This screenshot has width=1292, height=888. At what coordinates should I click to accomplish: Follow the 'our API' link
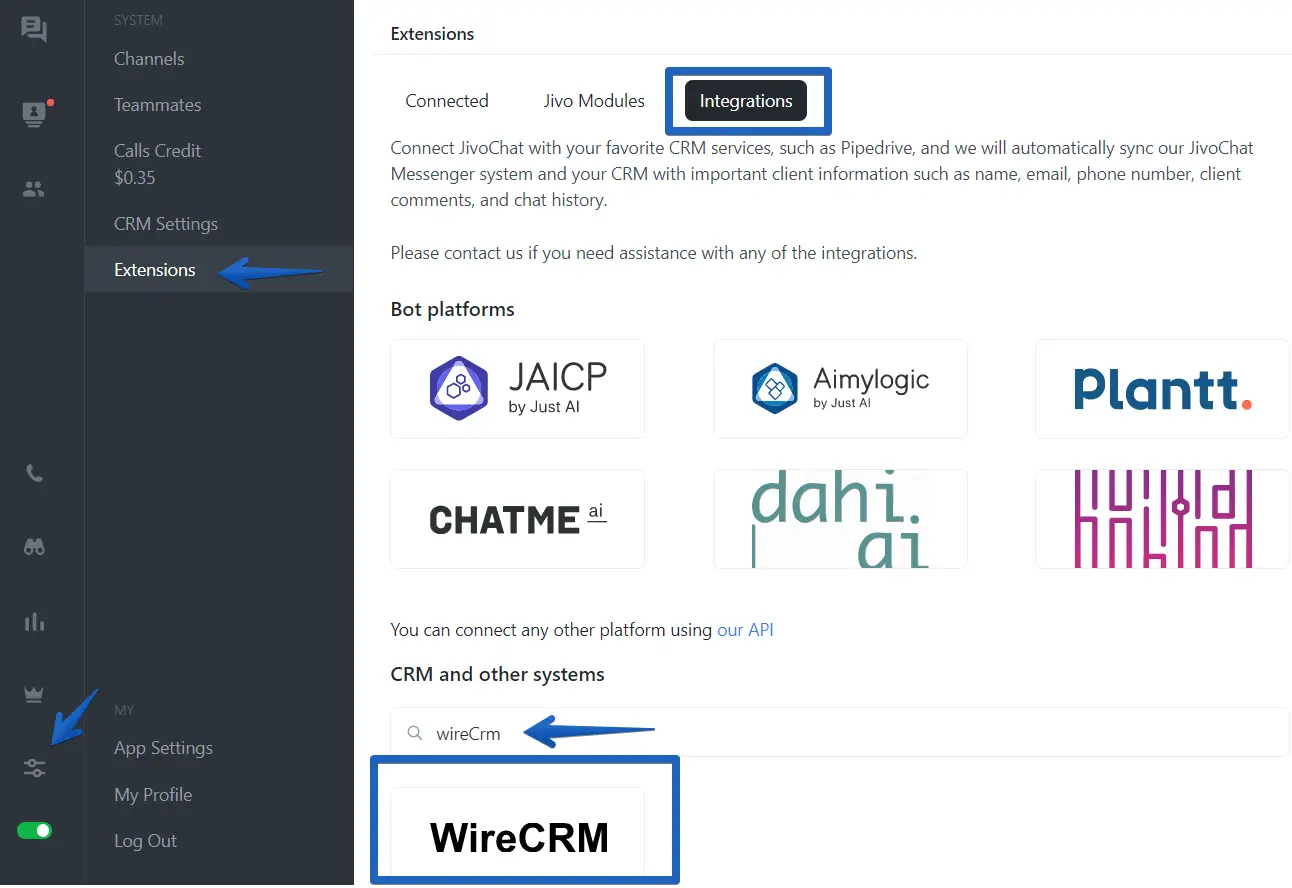[x=745, y=630]
